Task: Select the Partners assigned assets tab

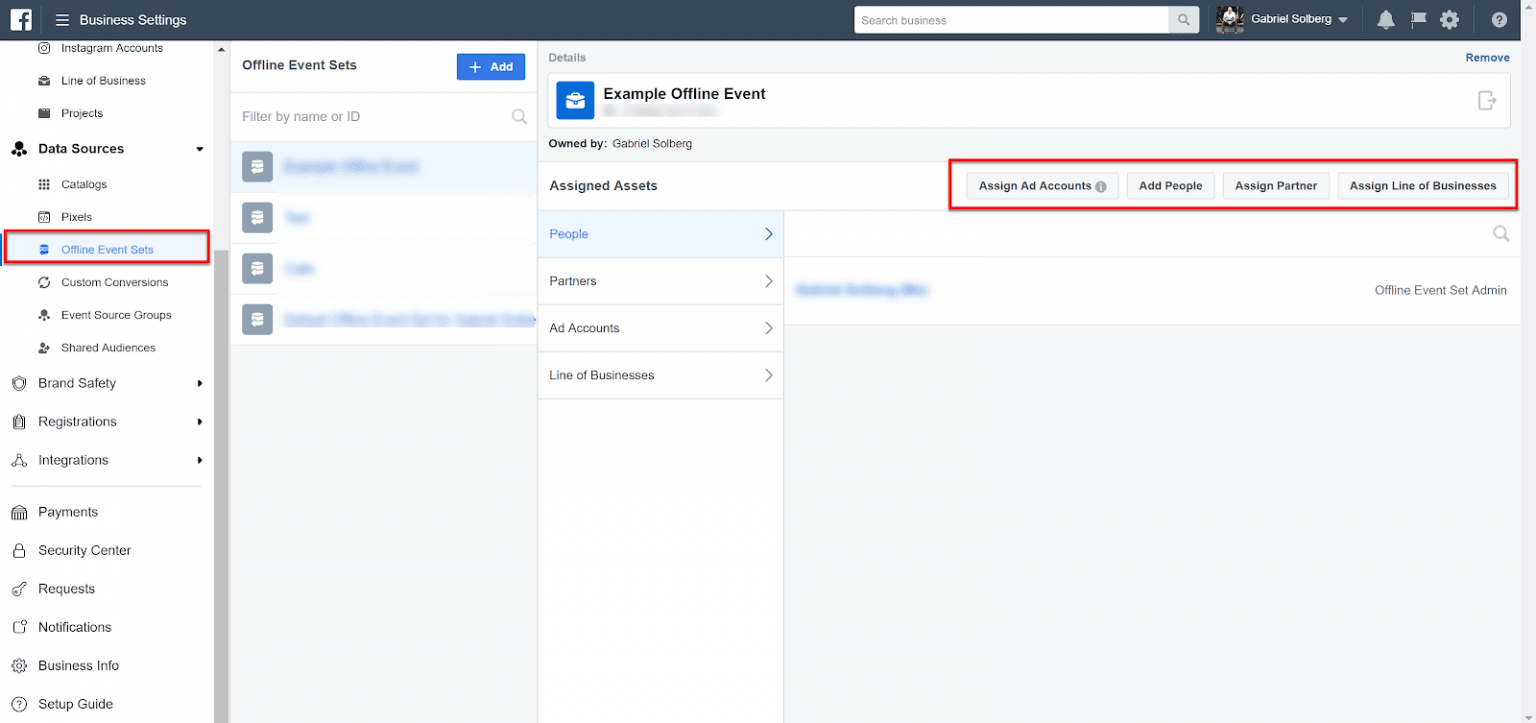Action: [x=660, y=281]
